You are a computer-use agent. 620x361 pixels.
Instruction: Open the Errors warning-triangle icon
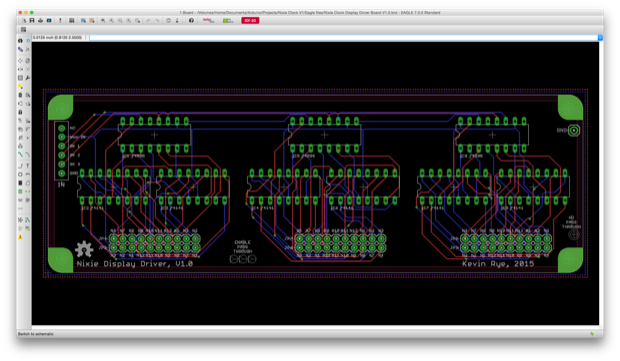point(20,237)
